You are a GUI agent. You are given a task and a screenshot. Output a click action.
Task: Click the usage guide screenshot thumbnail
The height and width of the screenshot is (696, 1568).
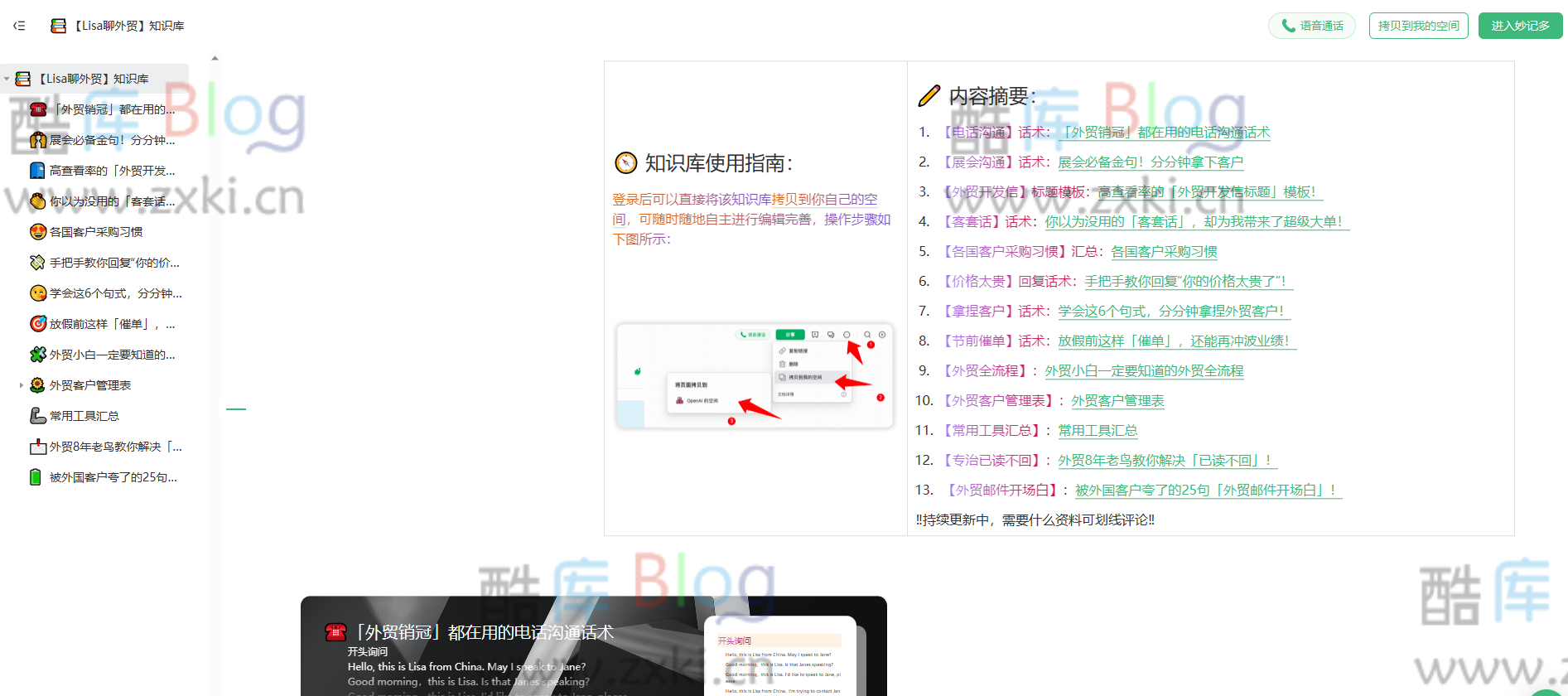tap(755, 376)
